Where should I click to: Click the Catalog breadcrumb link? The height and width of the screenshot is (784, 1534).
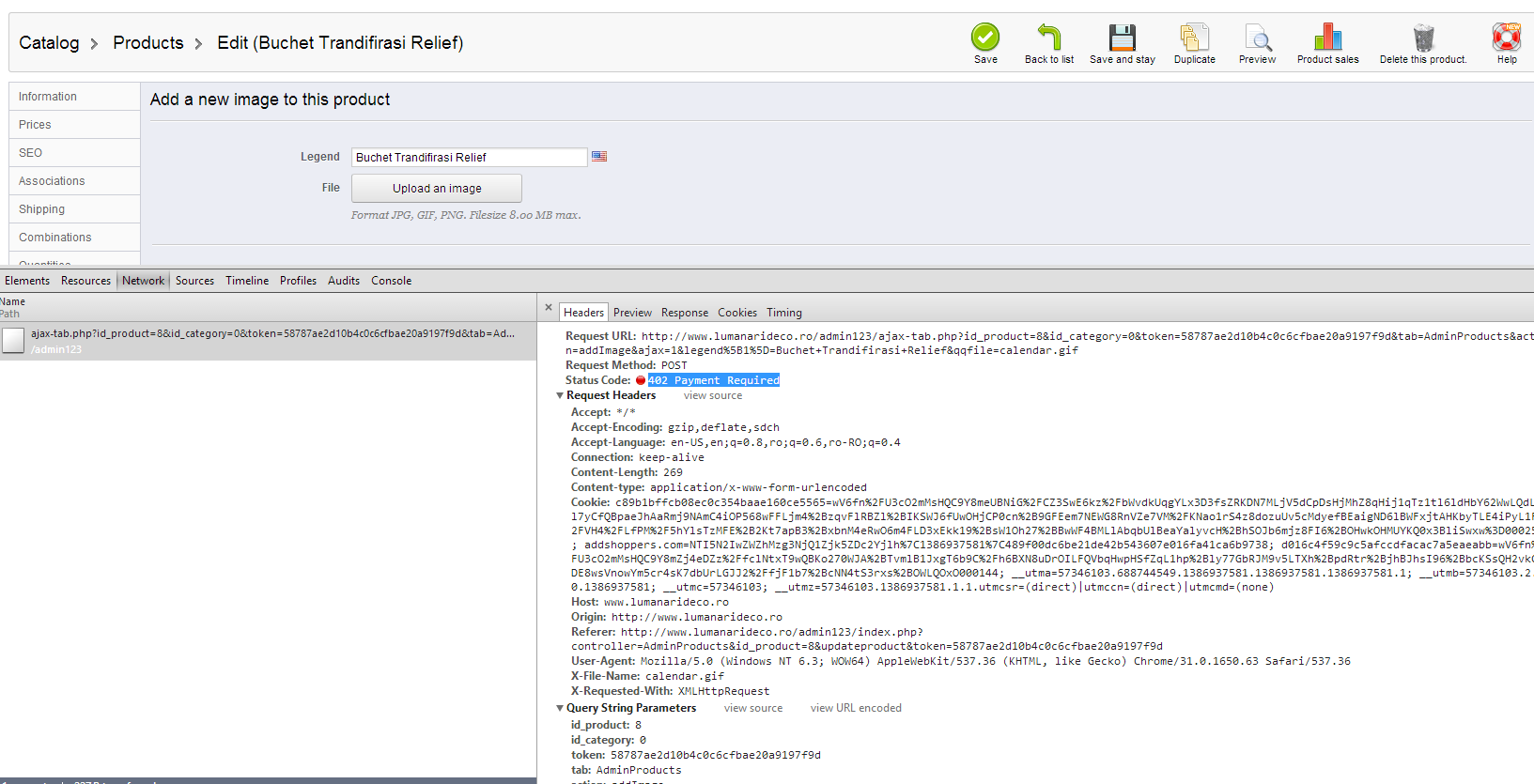49,43
